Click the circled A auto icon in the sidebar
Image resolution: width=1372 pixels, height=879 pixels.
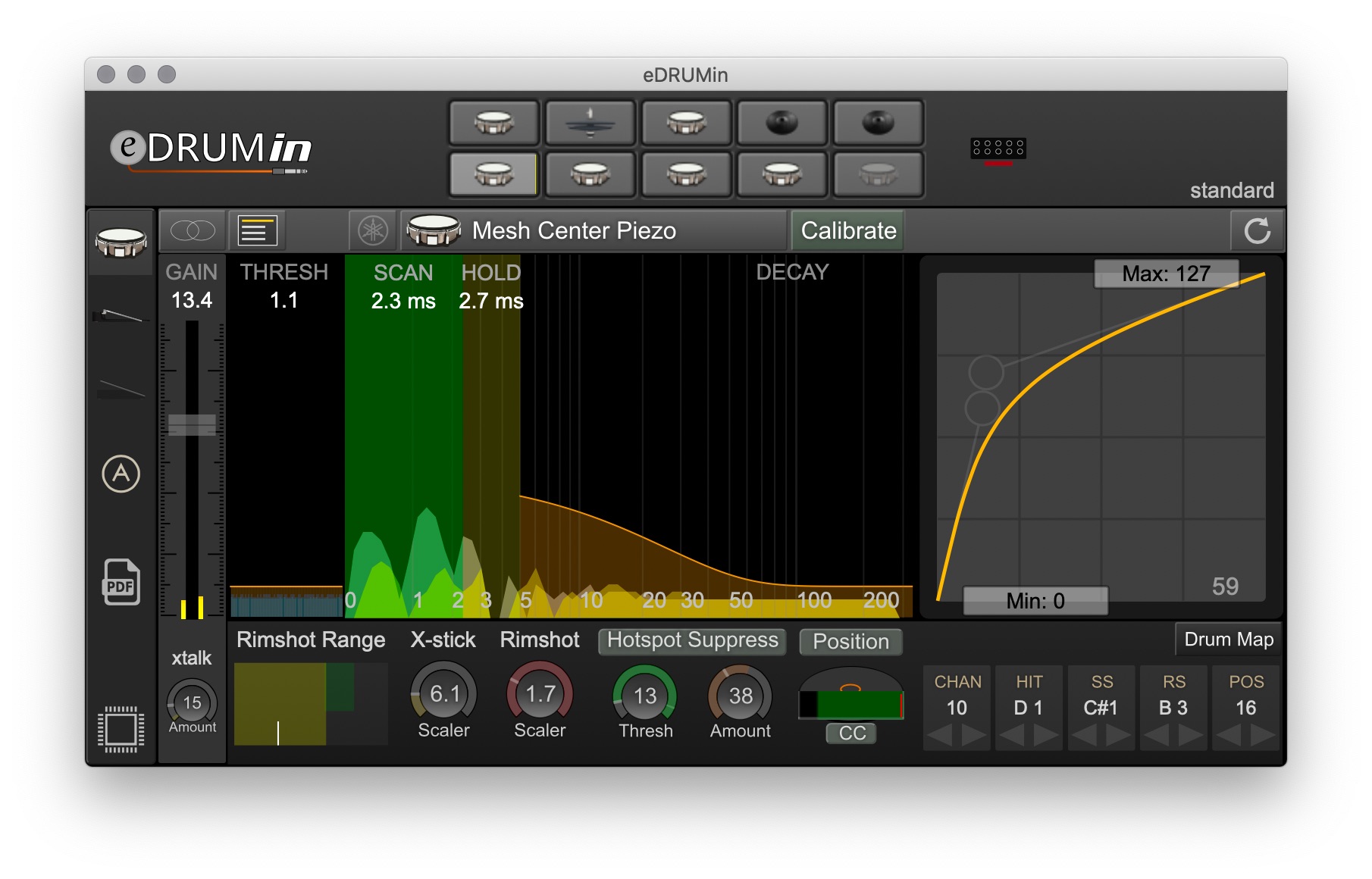click(x=121, y=474)
